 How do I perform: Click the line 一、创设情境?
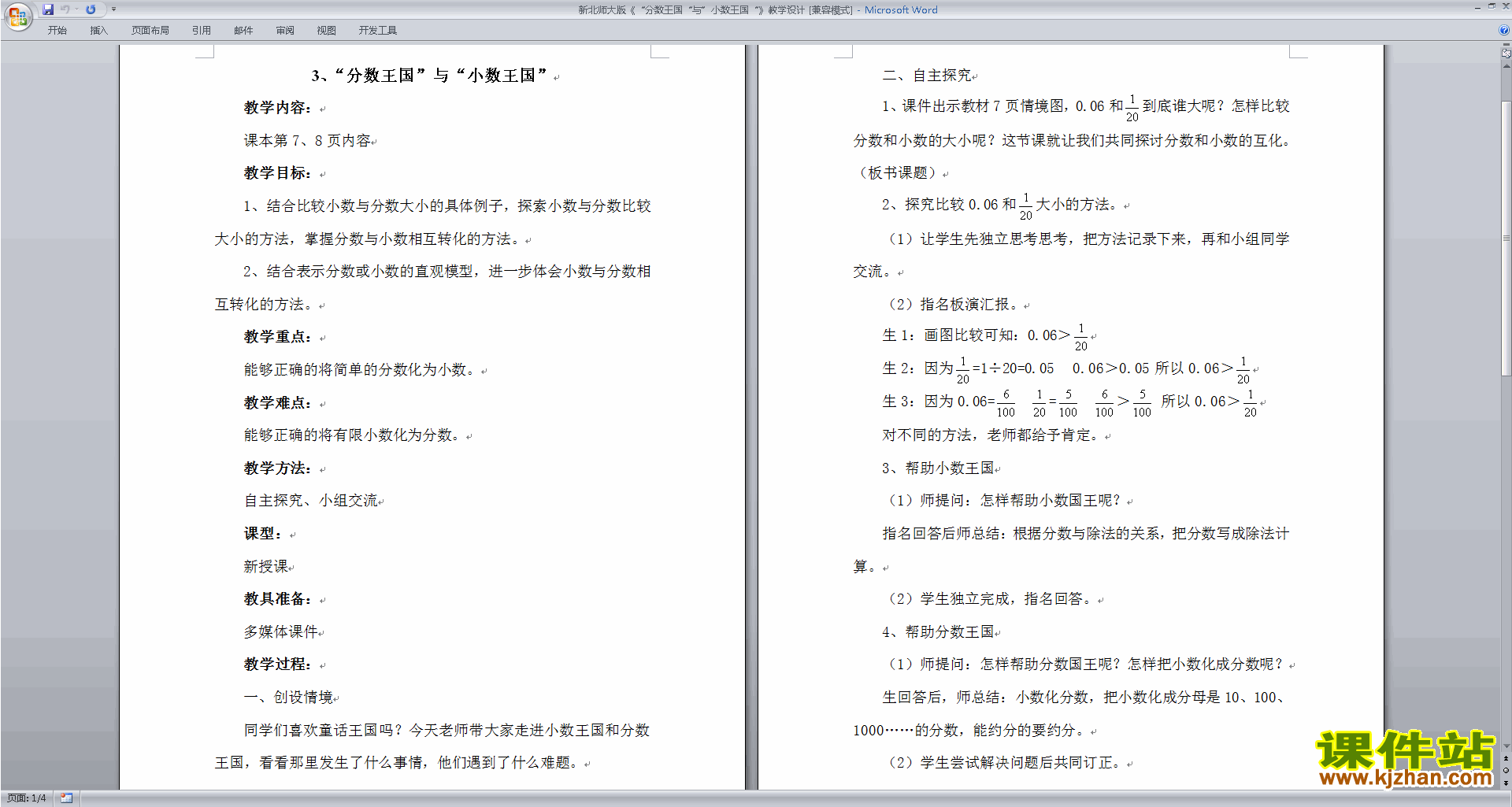288,698
